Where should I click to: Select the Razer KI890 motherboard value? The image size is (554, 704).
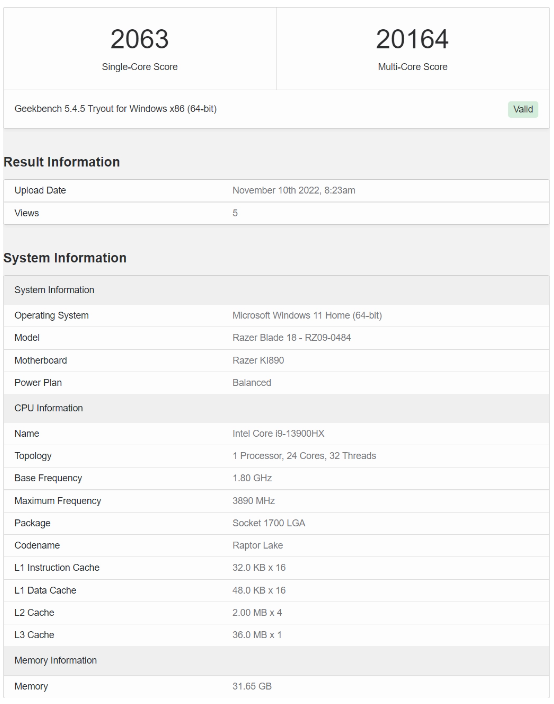tap(258, 361)
